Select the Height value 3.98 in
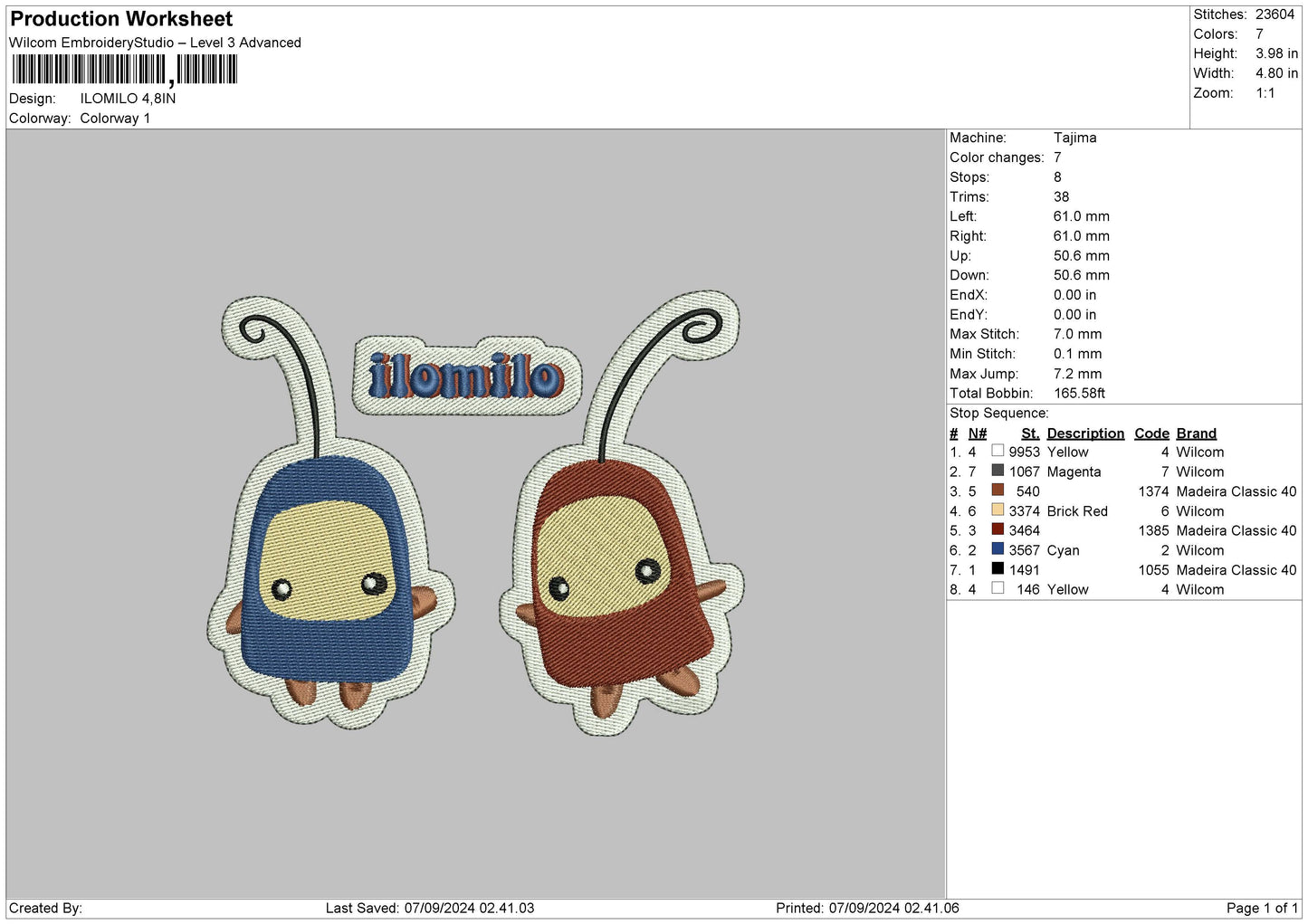This screenshot has width=1308, height=924. click(x=1276, y=53)
